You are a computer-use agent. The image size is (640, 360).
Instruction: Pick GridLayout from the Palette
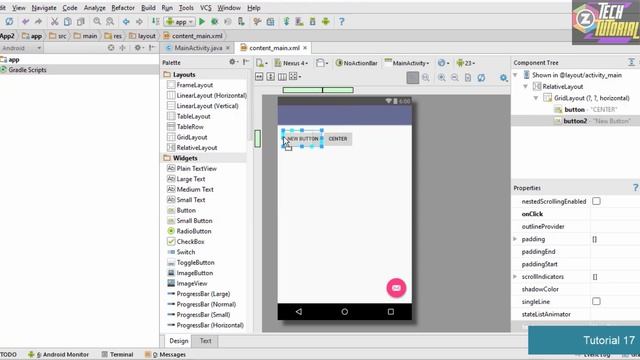click(x=192, y=137)
